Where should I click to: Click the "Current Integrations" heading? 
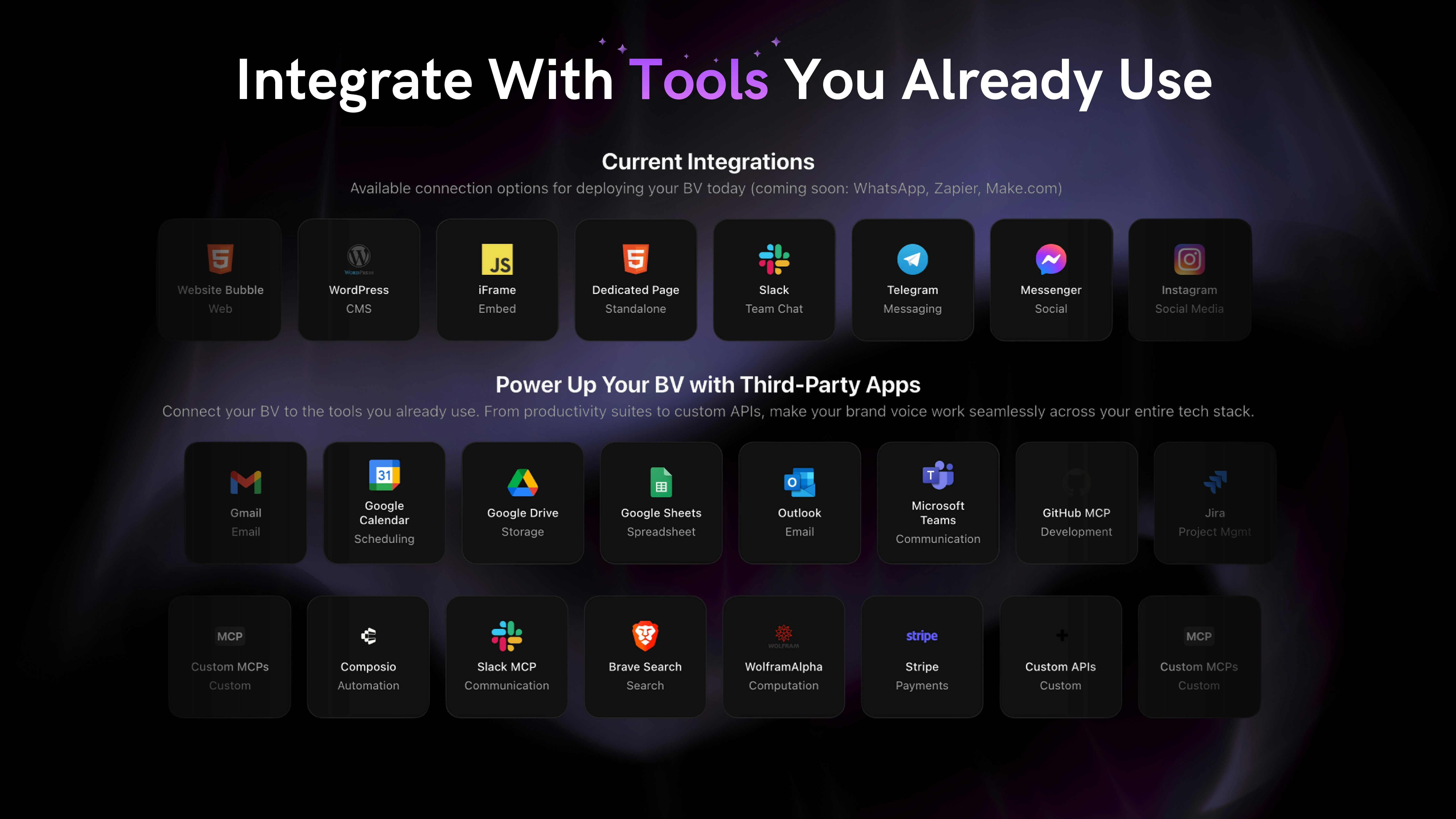(x=708, y=162)
